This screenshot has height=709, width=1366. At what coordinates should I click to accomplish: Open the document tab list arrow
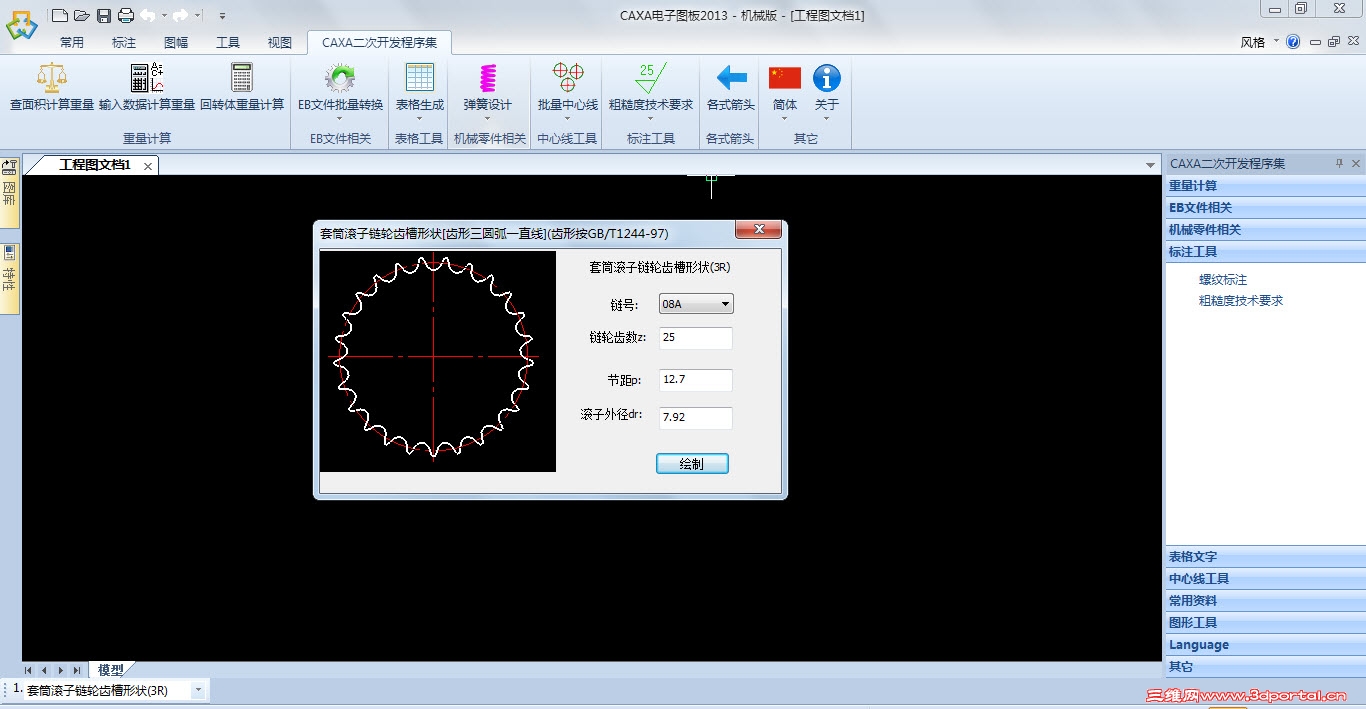tap(1151, 166)
